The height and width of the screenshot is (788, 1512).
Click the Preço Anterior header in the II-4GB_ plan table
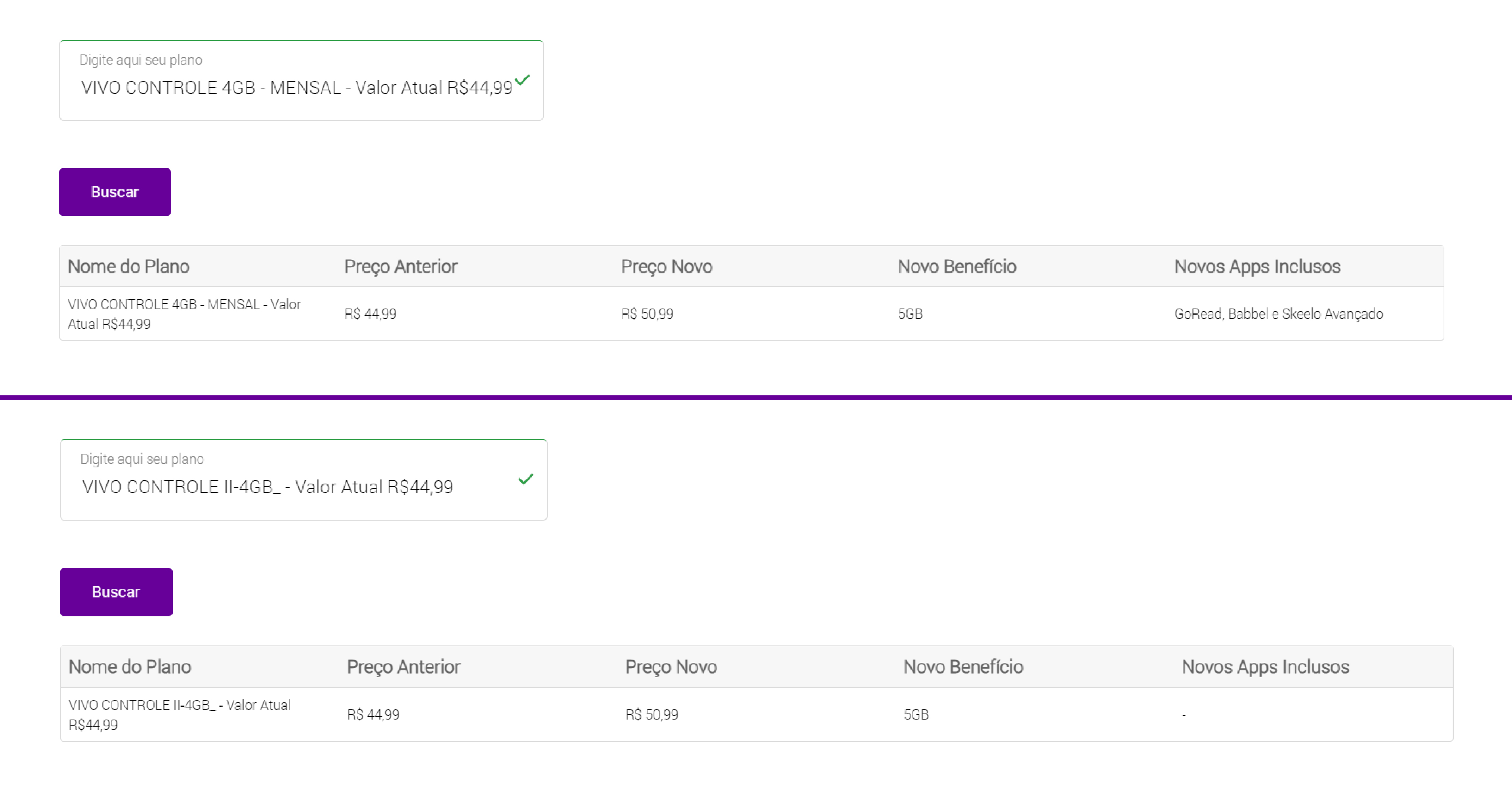tap(404, 667)
